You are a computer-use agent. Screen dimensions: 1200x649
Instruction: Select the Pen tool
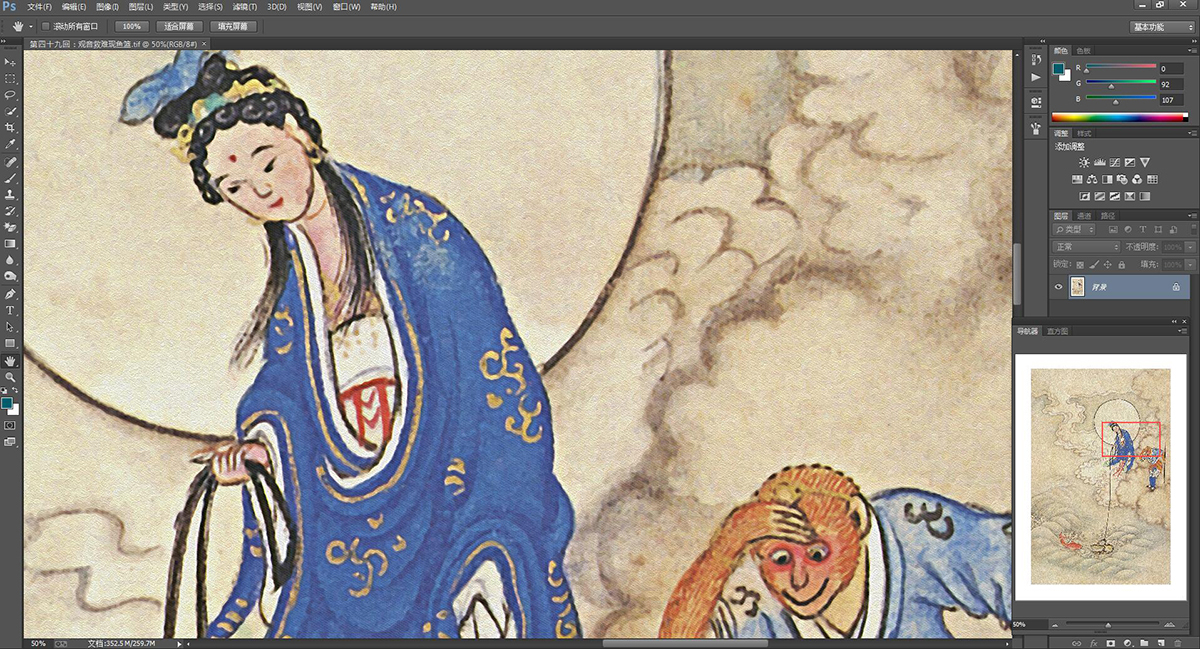(11, 294)
